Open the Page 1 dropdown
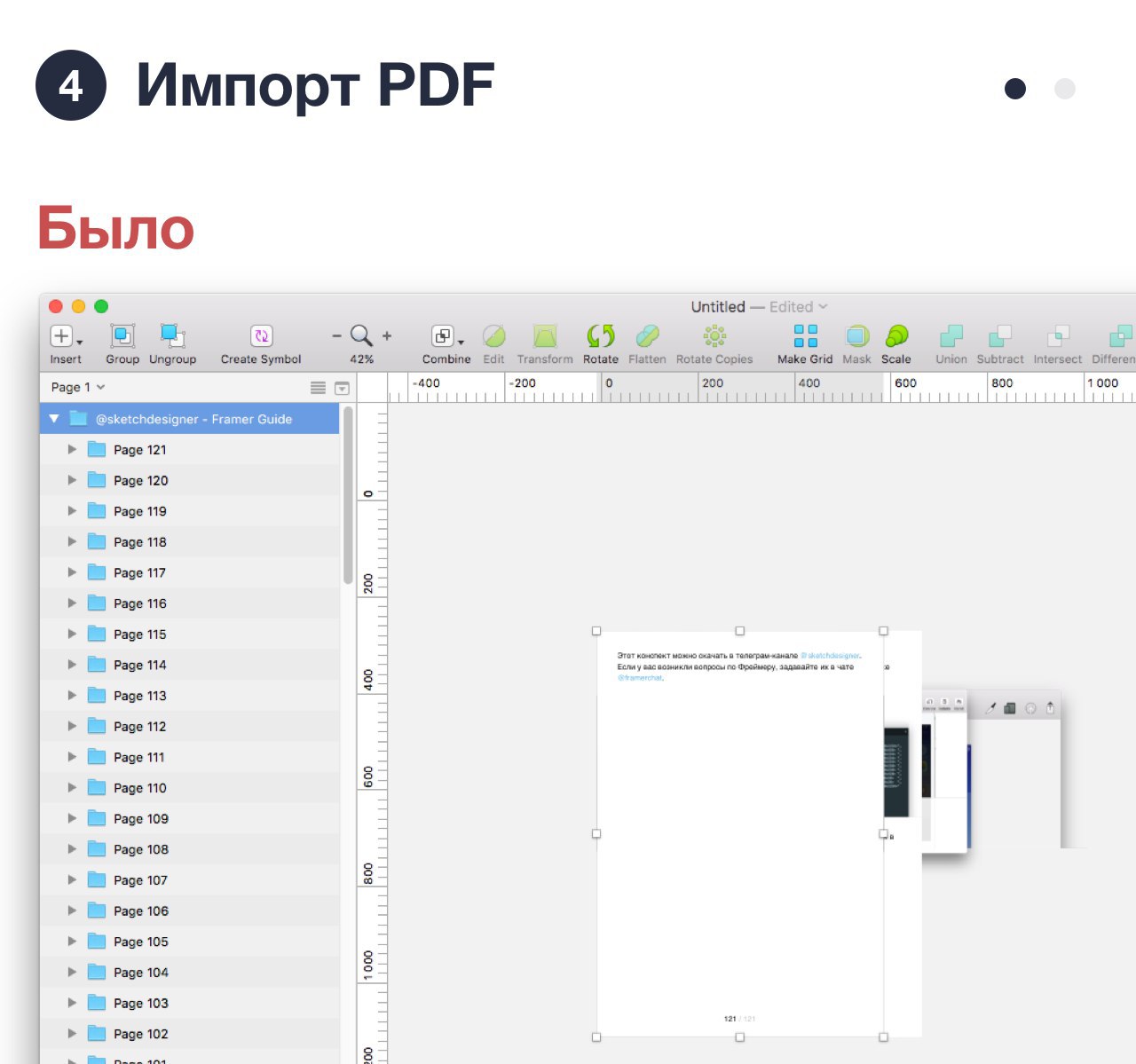 click(x=78, y=387)
